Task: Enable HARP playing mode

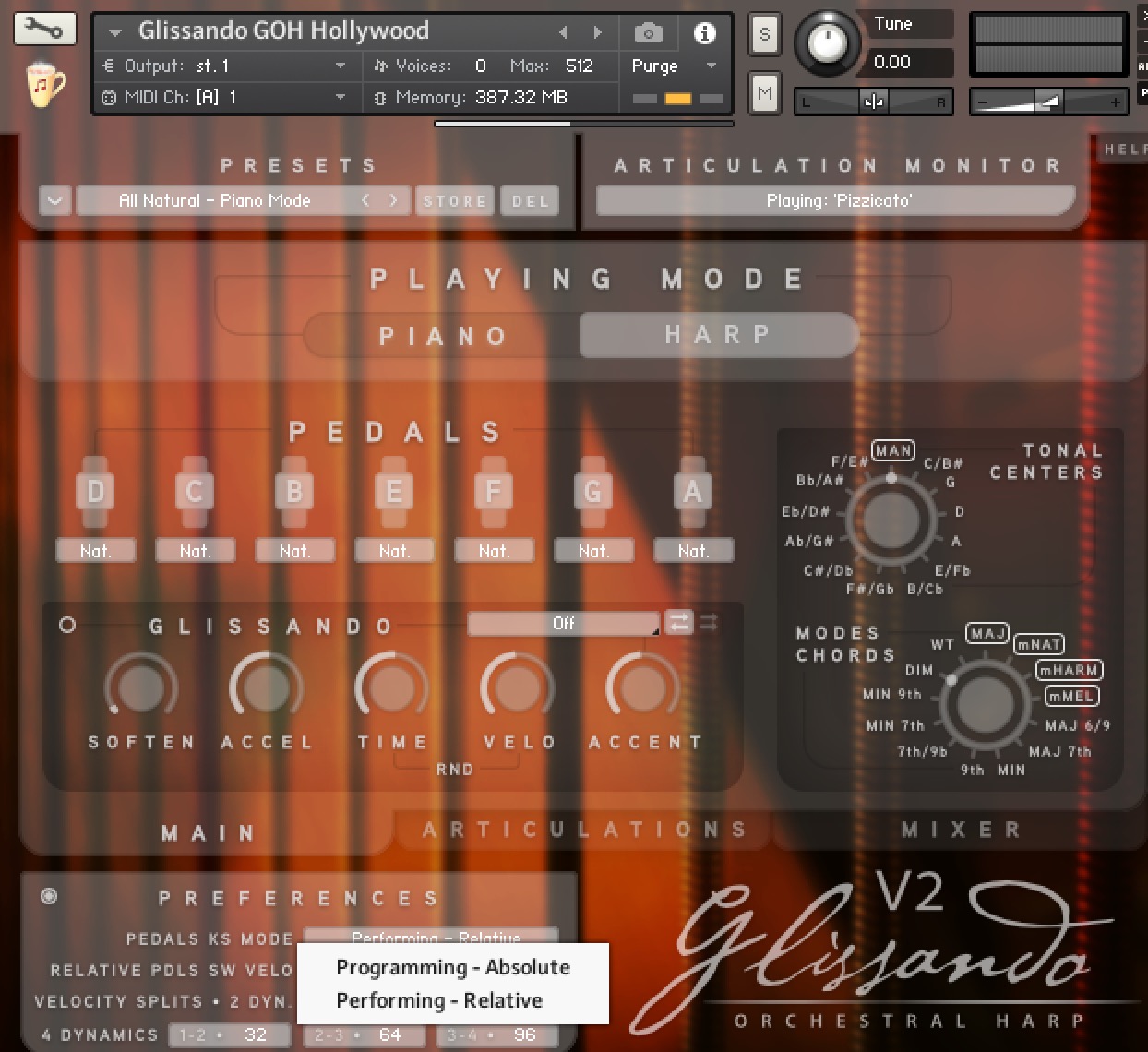Action: pos(718,335)
